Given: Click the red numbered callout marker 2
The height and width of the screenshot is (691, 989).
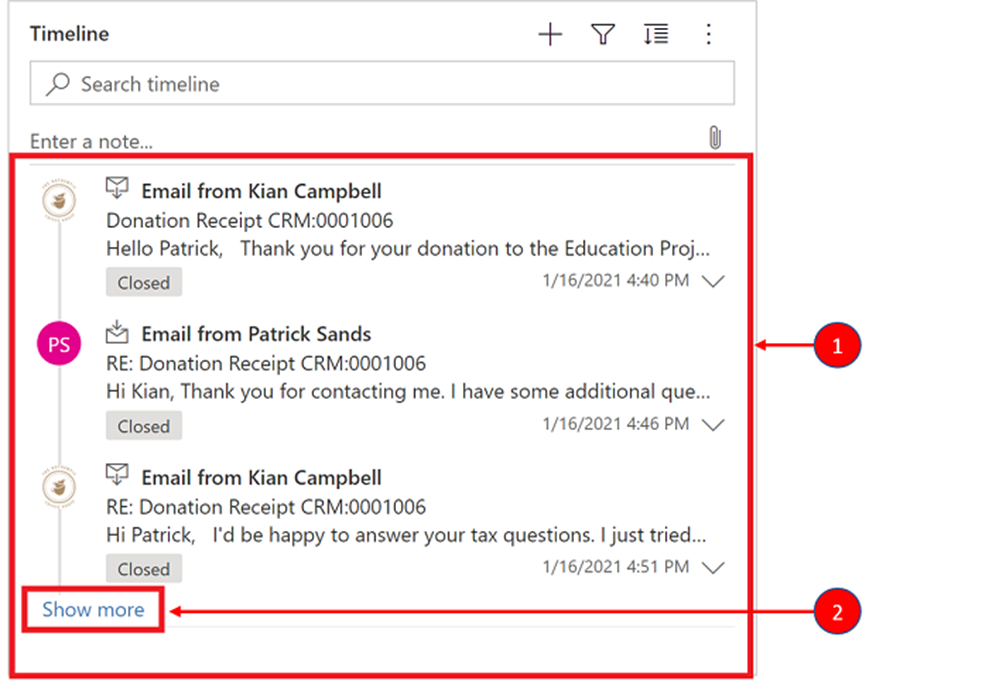Looking at the screenshot, I should pyautogui.click(x=836, y=609).
